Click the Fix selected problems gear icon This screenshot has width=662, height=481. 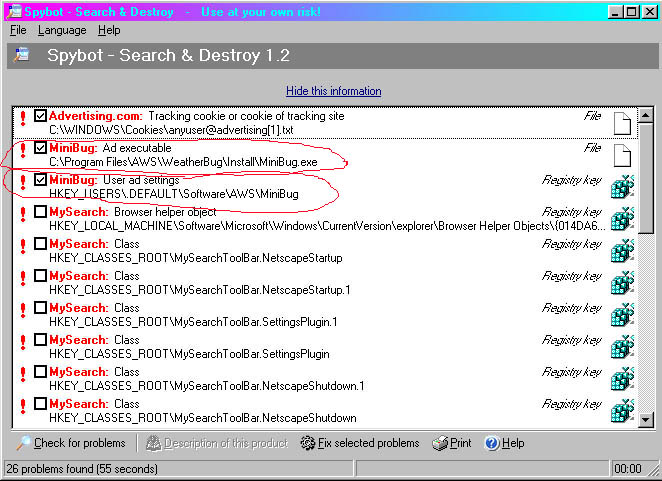click(x=308, y=443)
